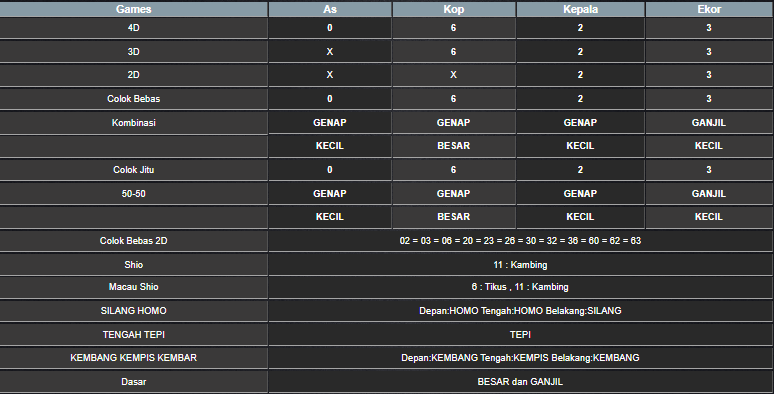The width and height of the screenshot is (774, 394).
Task: Select the KEMBANG KEMPIS KEMBAR row label
Action: [x=133, y=357]
